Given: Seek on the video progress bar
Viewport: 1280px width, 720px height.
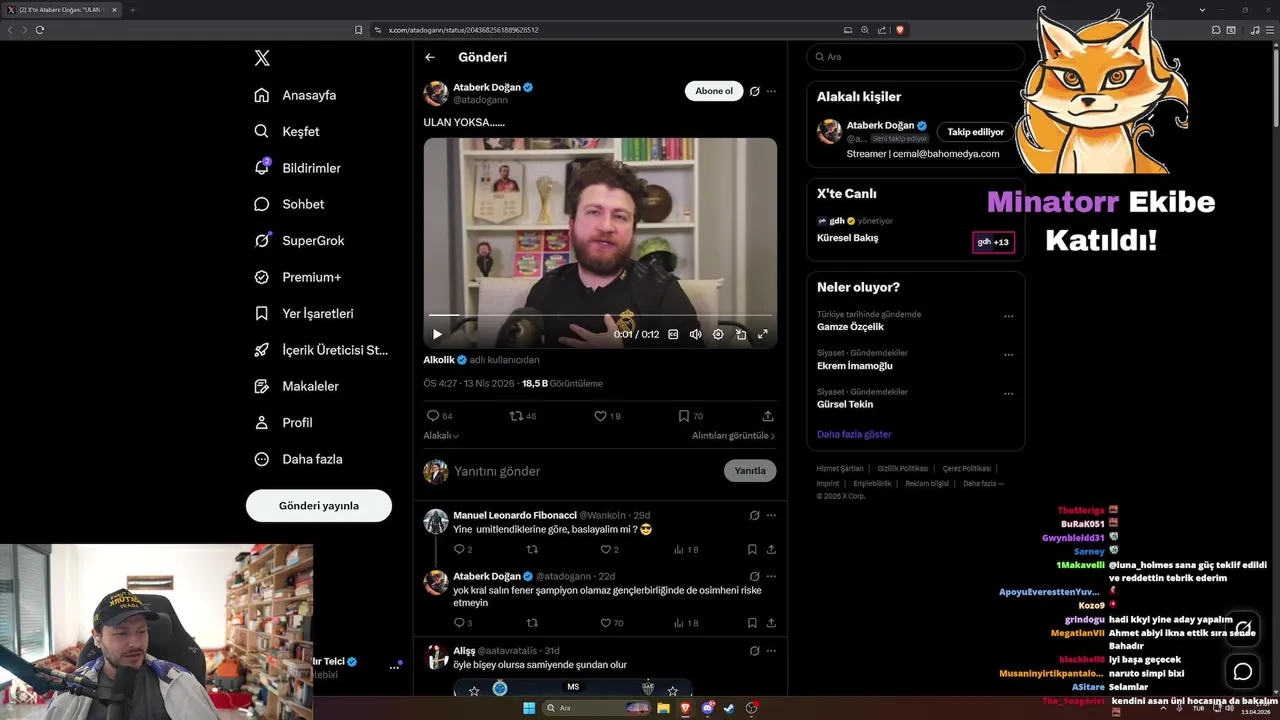Looking at the screenshot, I should 600,315.
